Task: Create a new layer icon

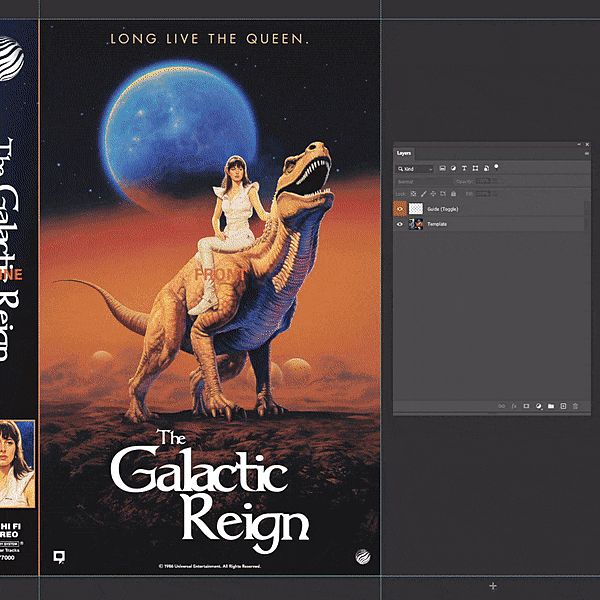Action: click(563, 406)
